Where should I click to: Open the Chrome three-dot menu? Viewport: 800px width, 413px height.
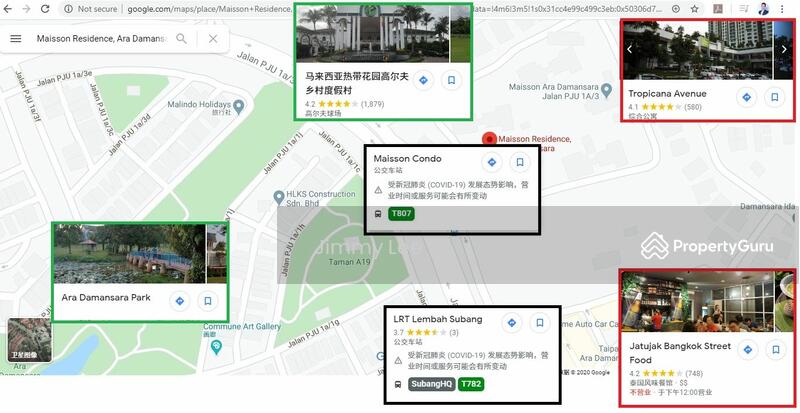782,9
